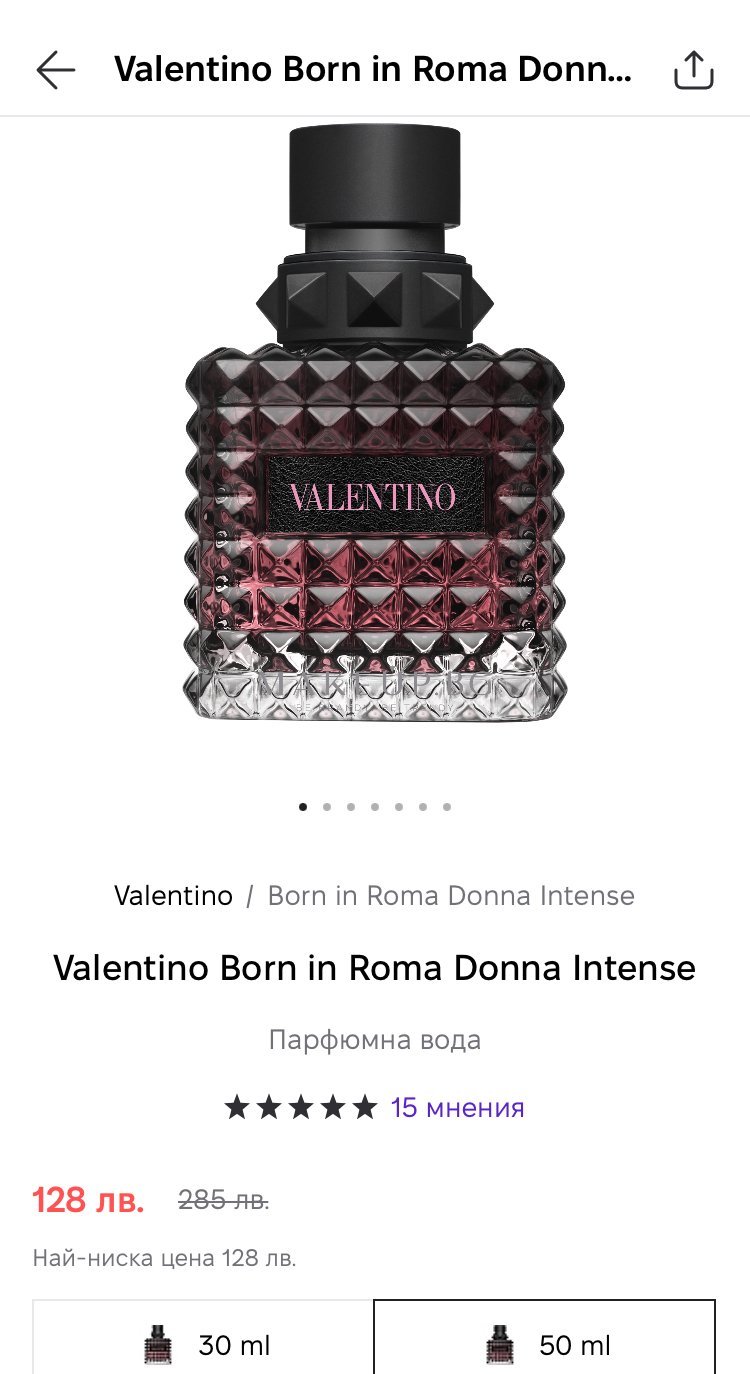Tap the Парфюмна вода product type label

coord(375,1040)
